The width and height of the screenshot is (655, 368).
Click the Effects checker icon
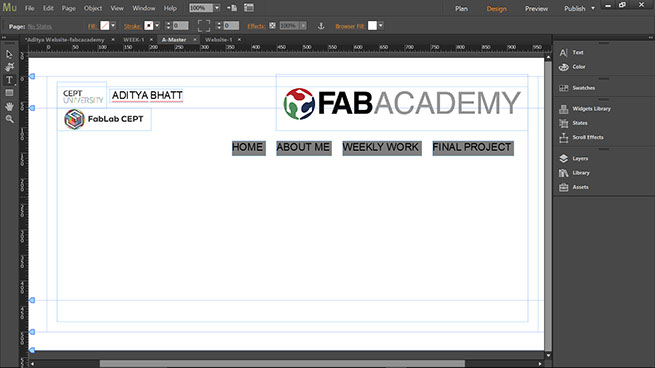[x=272, y=26]
